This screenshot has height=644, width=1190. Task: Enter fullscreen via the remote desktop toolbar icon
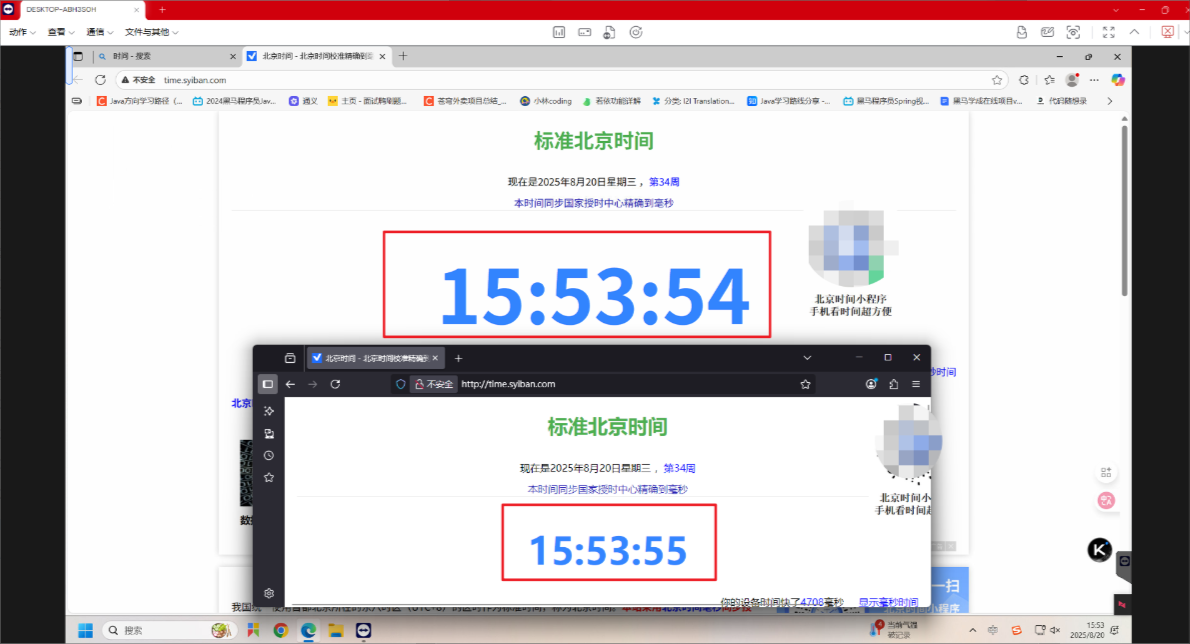pos(1108,31)
